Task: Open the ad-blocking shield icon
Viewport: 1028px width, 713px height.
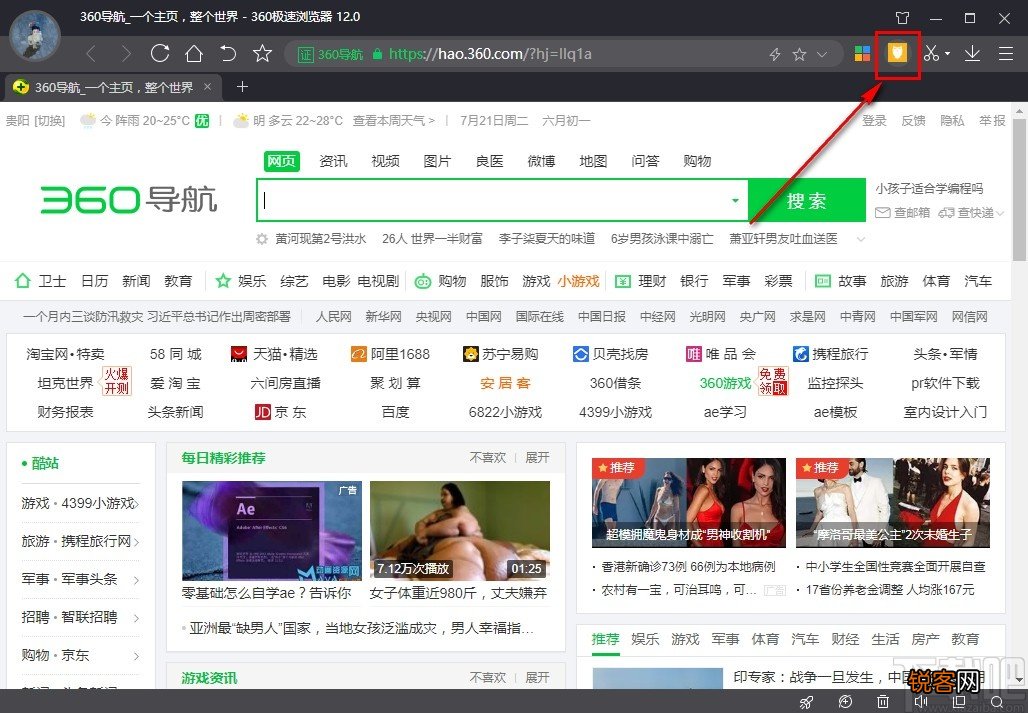Action: 898,54
